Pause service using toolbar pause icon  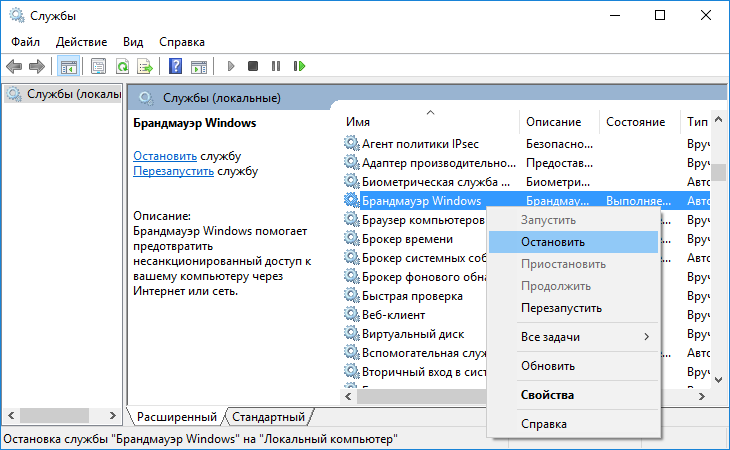(x=276, y=66)
